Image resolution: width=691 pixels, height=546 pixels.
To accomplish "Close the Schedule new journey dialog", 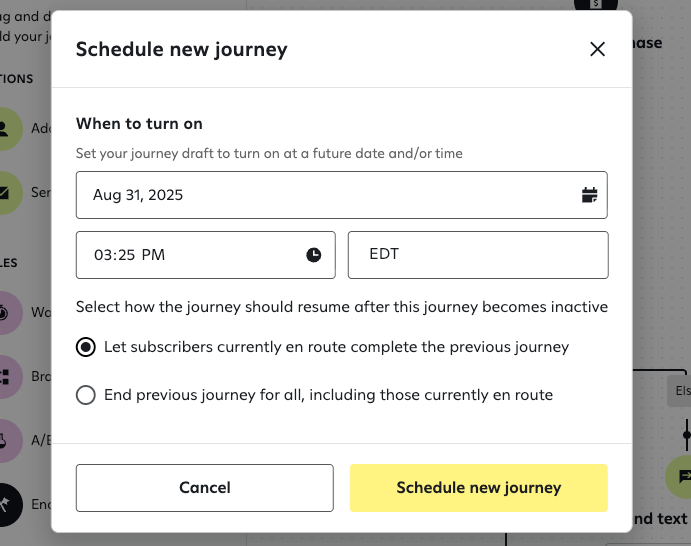I will pos(598,49).
